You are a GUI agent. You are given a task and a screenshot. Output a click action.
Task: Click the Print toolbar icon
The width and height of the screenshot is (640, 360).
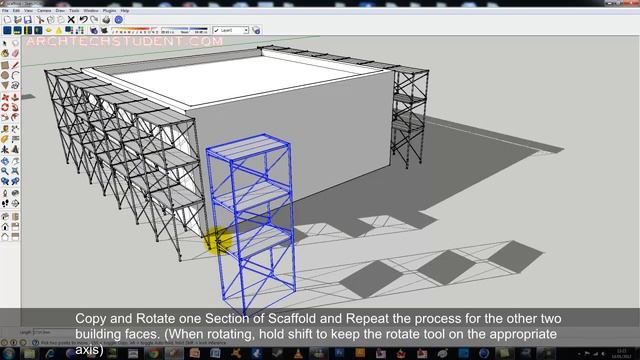pyautogui.click(x=107, y=20)
